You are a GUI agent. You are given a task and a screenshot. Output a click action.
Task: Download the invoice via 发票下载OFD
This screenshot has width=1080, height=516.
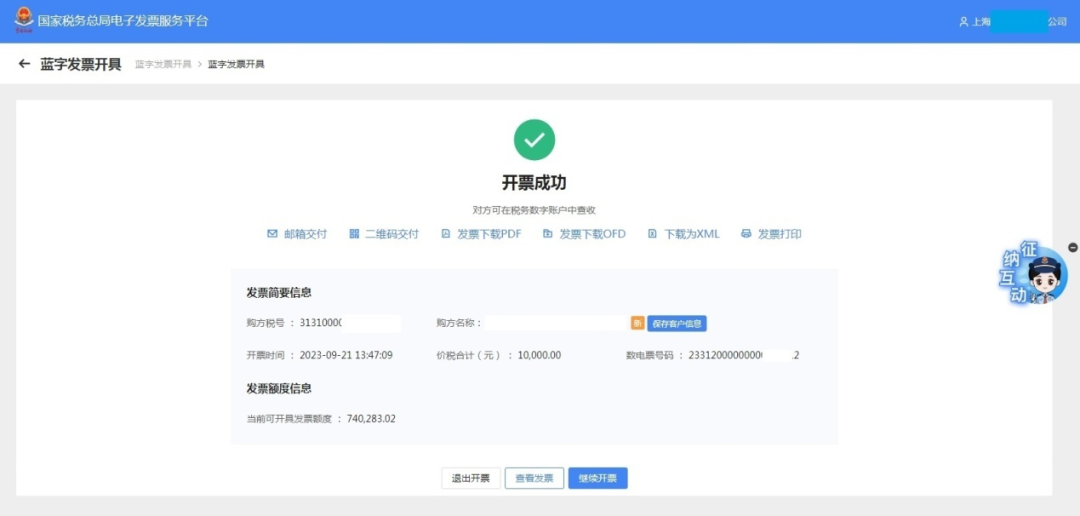(x=584, y=234)
